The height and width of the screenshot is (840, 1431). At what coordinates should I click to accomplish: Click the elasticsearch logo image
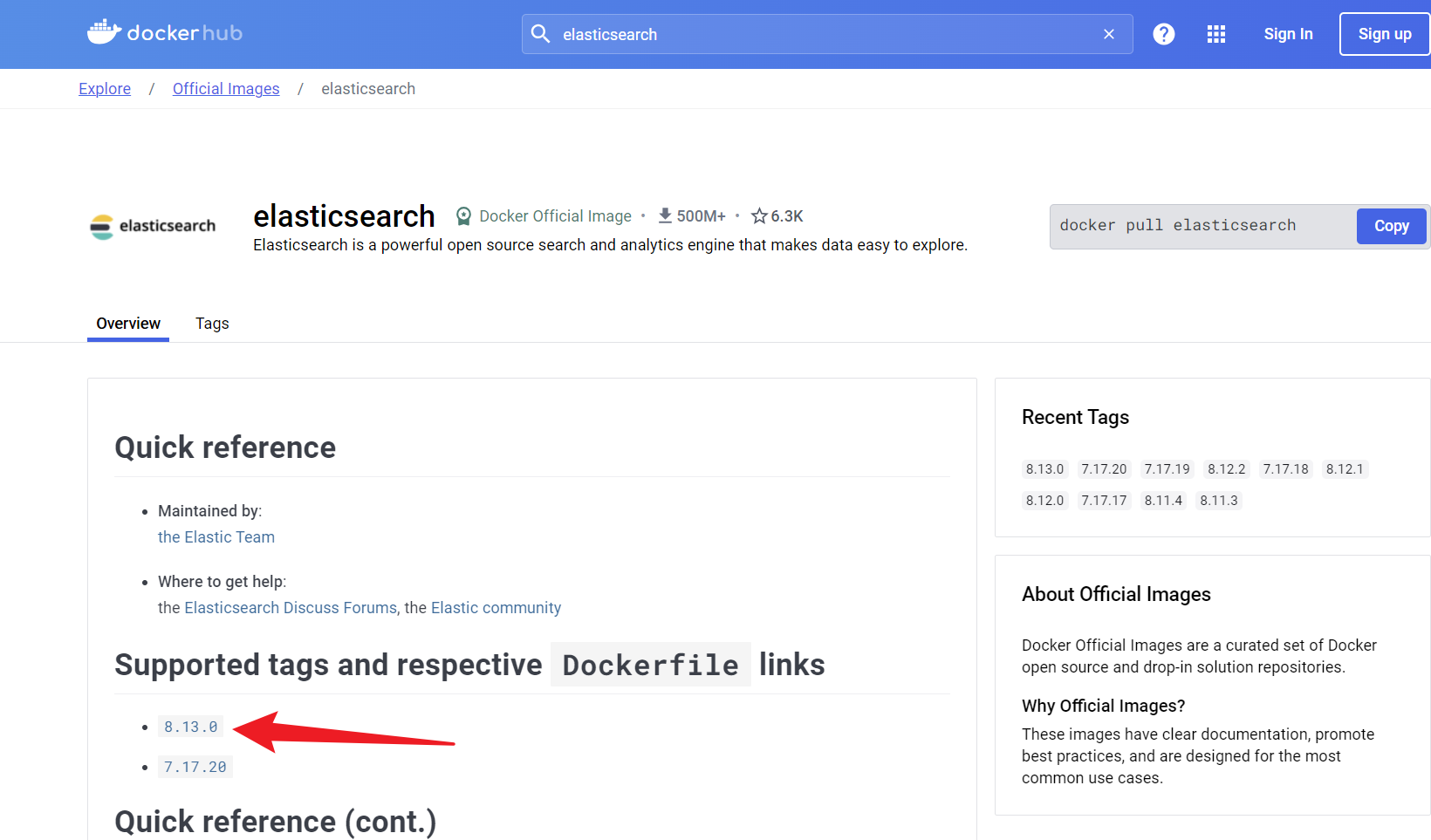(x=153, y=226)
